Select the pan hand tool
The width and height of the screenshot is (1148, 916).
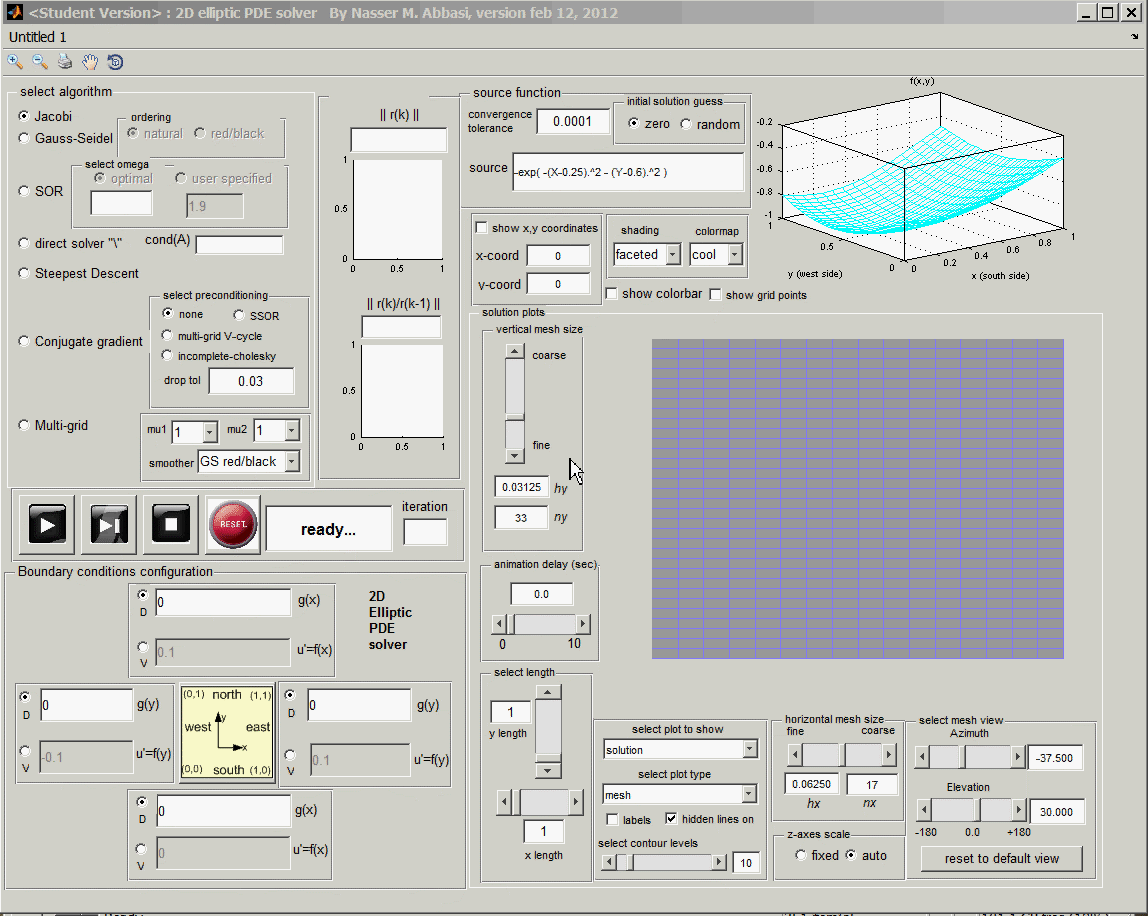click(90, 62)
